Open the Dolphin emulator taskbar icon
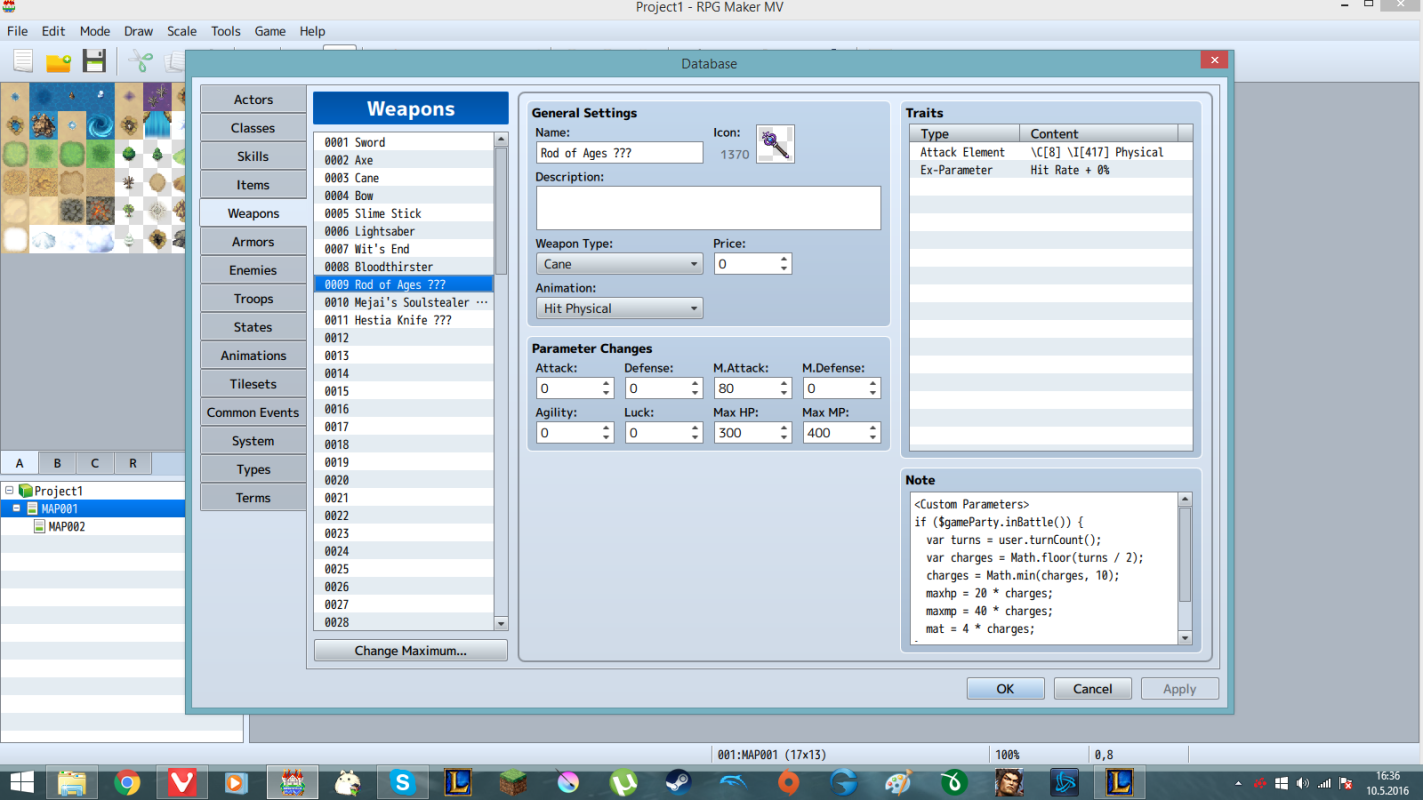This screenshot has height=800, width=1423. click(x=734, y=782)
